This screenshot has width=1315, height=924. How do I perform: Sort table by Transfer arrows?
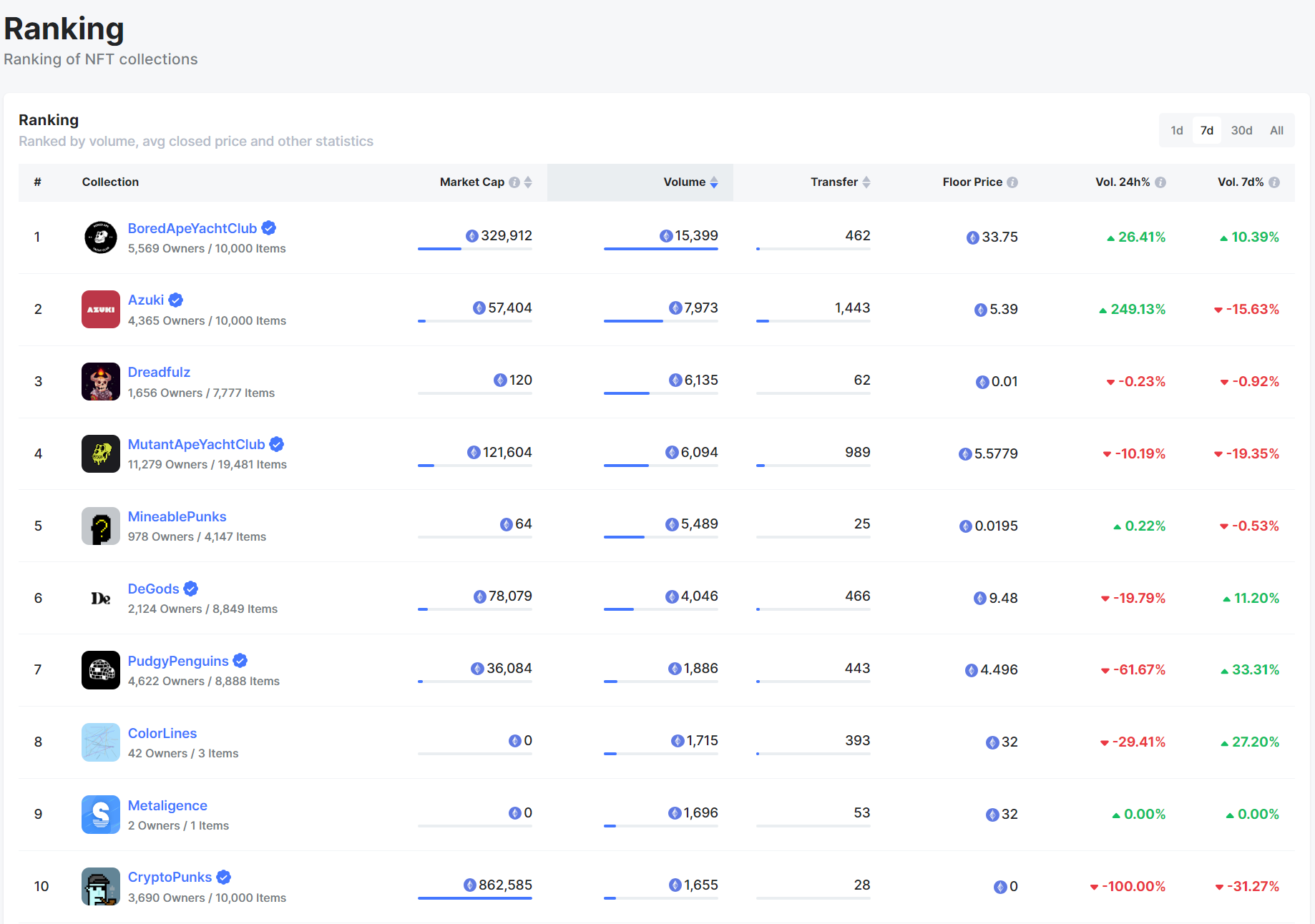866,182
